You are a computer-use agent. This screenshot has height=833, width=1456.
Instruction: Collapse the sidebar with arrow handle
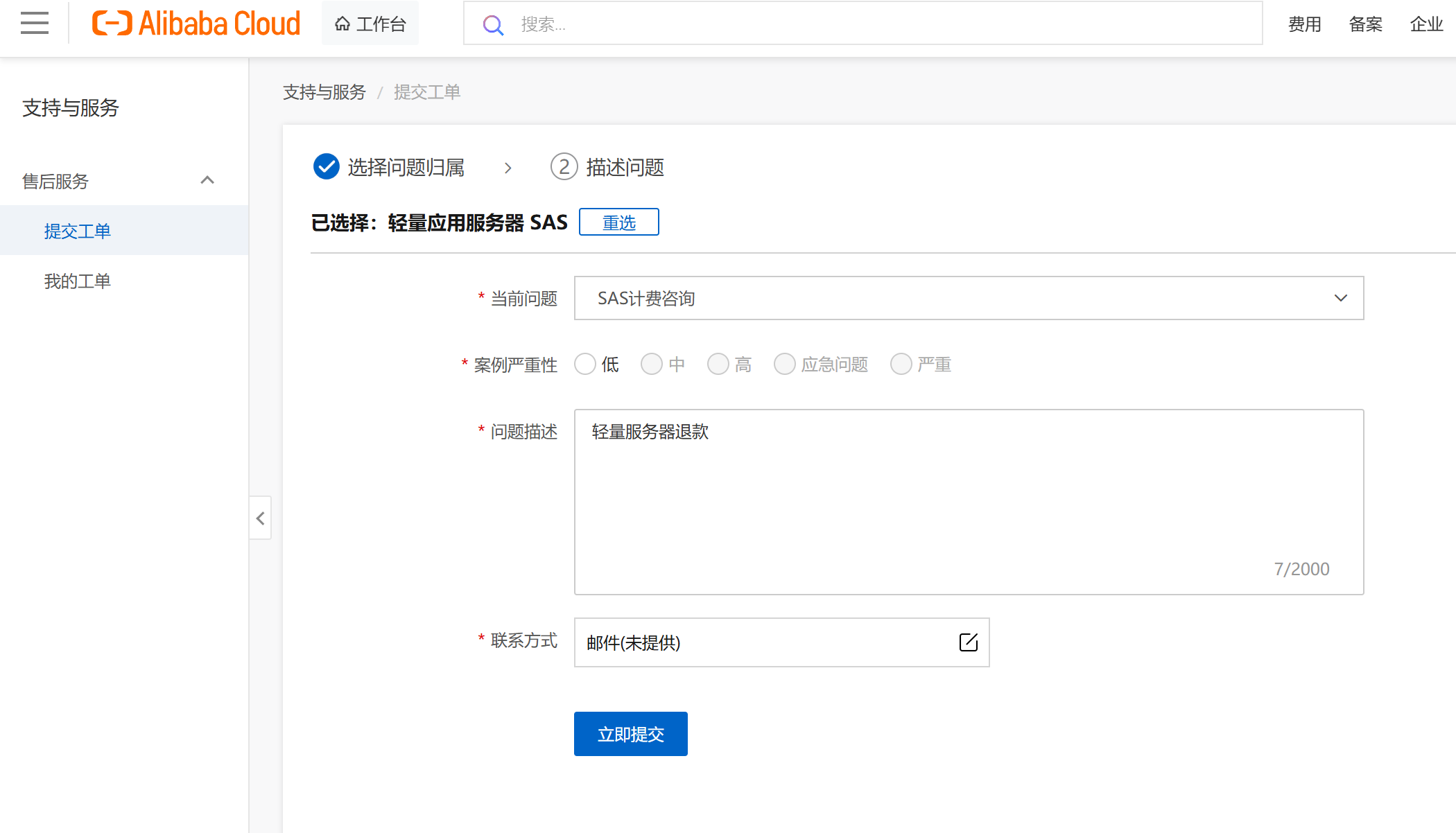tap(260, 518)
